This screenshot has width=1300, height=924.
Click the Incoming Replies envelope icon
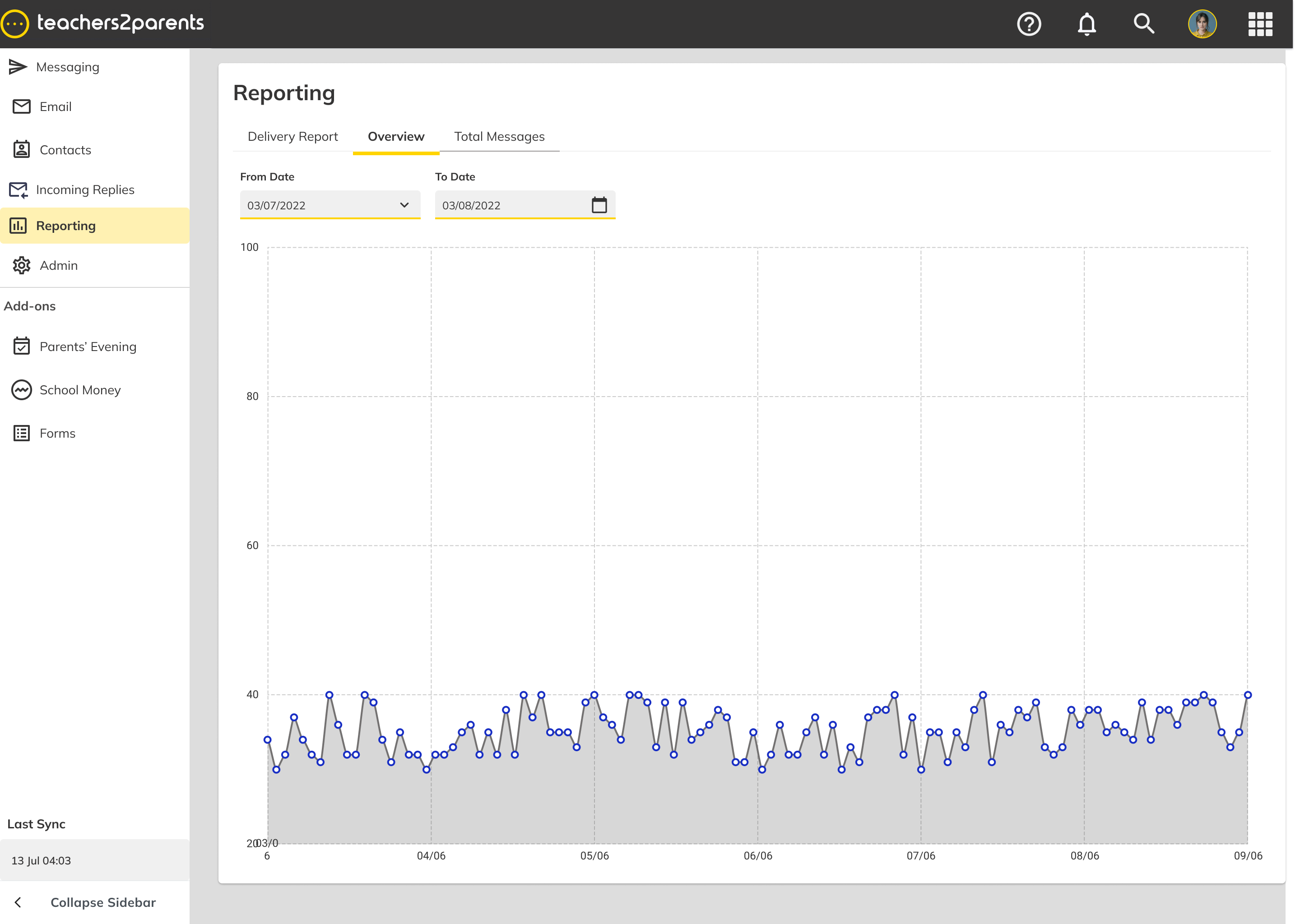18,190
